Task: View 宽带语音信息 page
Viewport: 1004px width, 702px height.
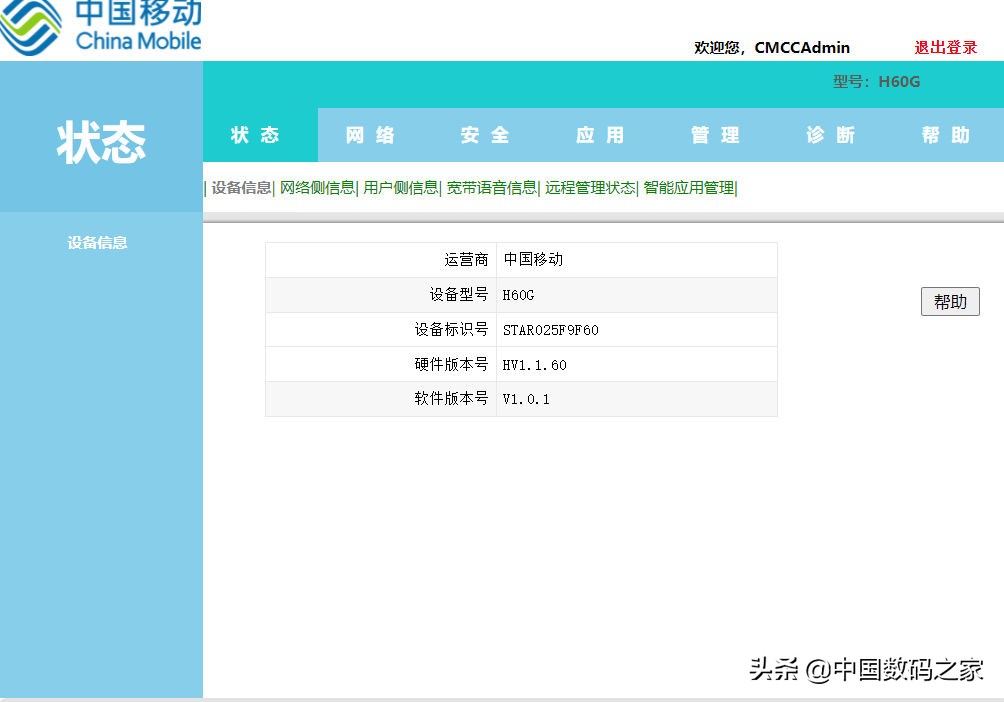Action: (492, 188)
